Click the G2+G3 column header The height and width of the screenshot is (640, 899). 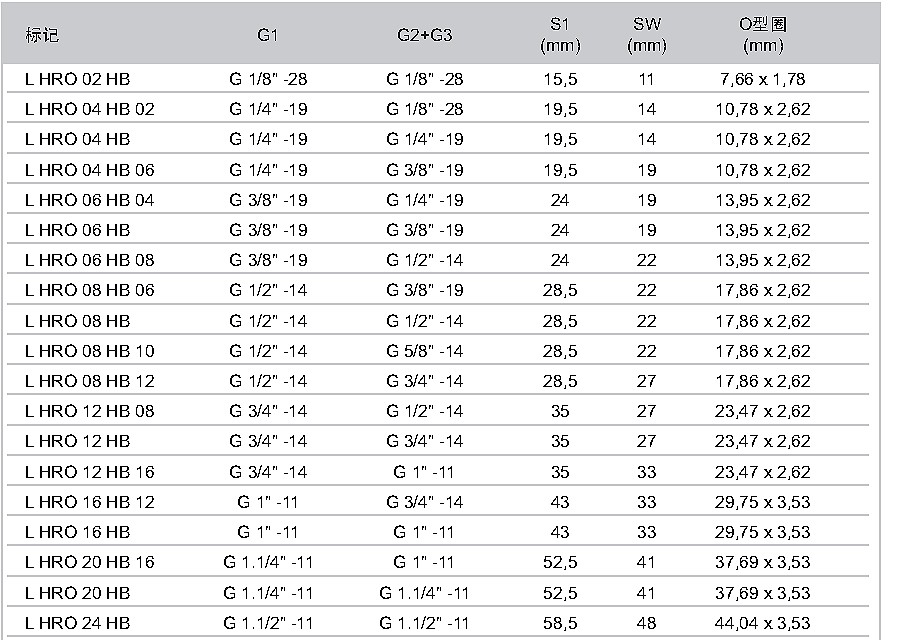tap(425, 35)
